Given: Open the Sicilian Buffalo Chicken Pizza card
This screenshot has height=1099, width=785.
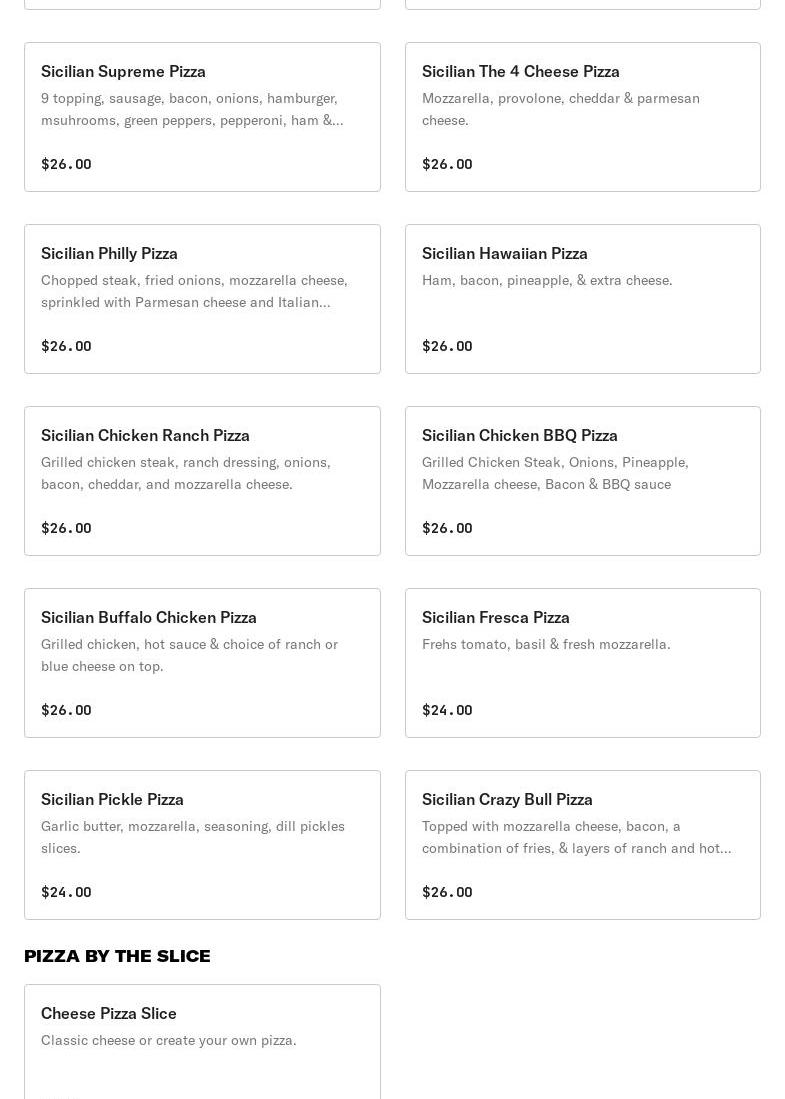Looking at the screenshot, I should [x=202, y=663].
